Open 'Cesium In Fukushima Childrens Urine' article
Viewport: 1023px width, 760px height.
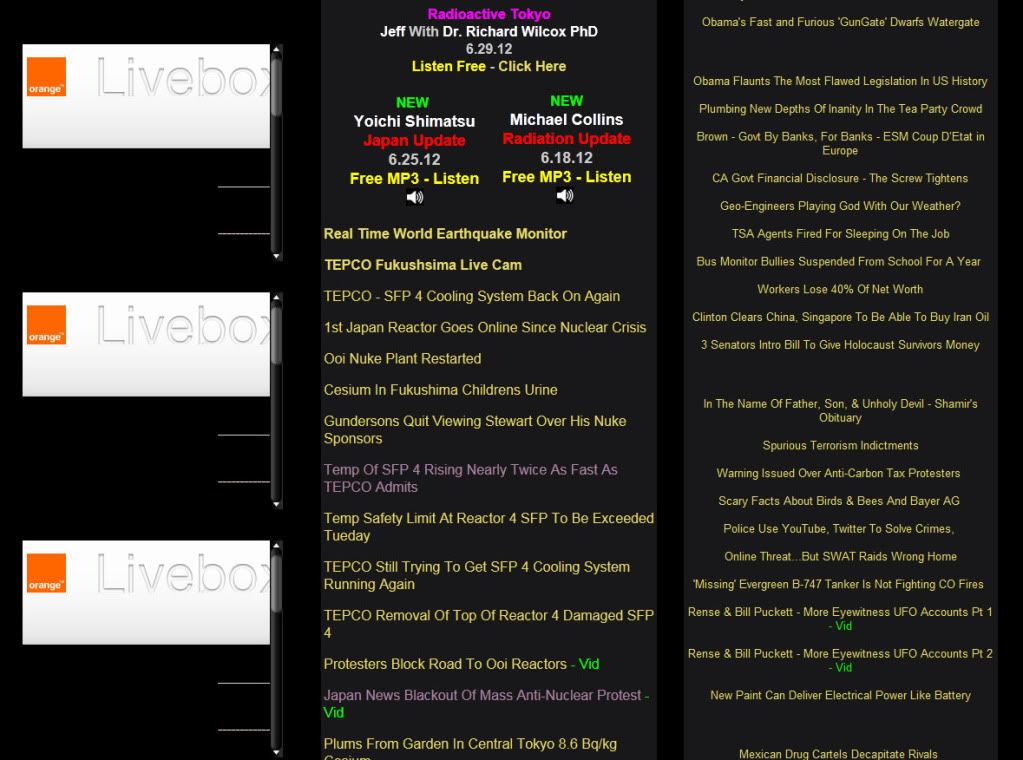click(x=440, y=390)
